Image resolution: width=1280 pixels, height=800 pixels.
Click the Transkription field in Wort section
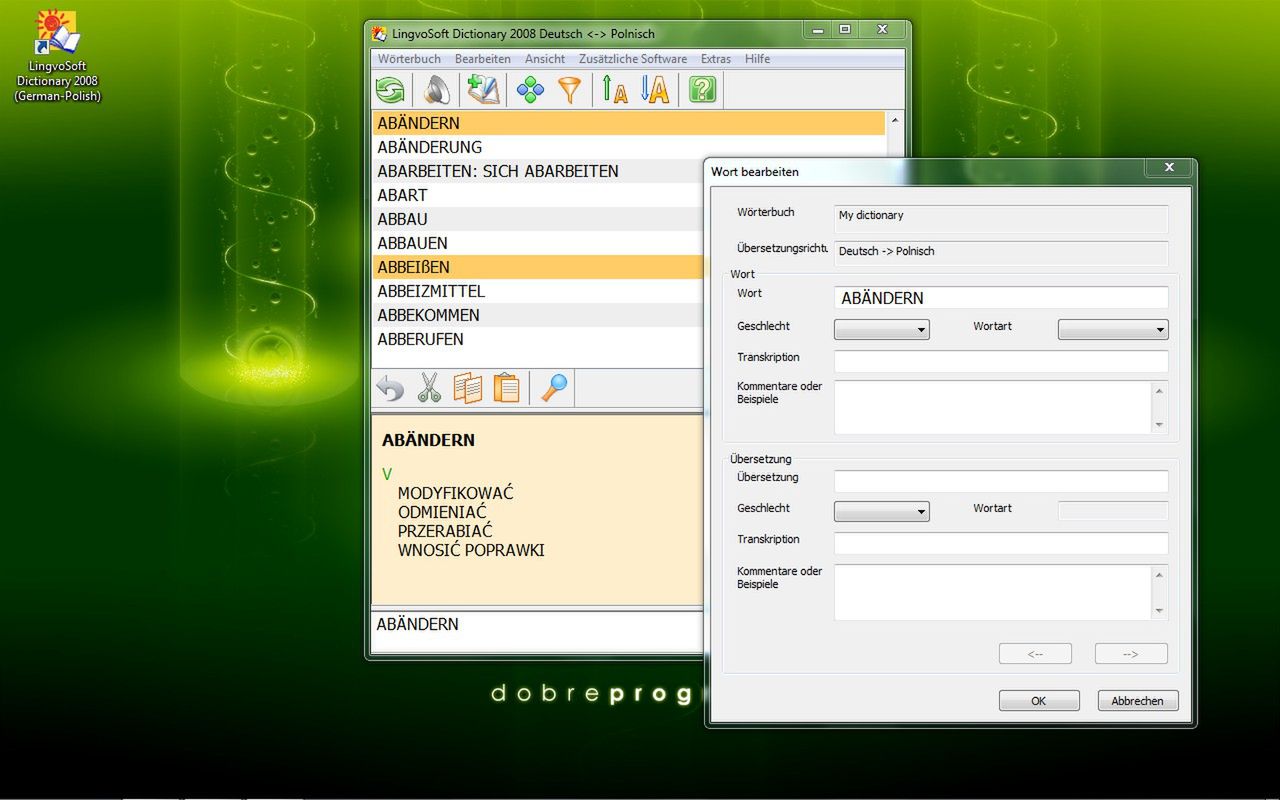pos(1001,361)
